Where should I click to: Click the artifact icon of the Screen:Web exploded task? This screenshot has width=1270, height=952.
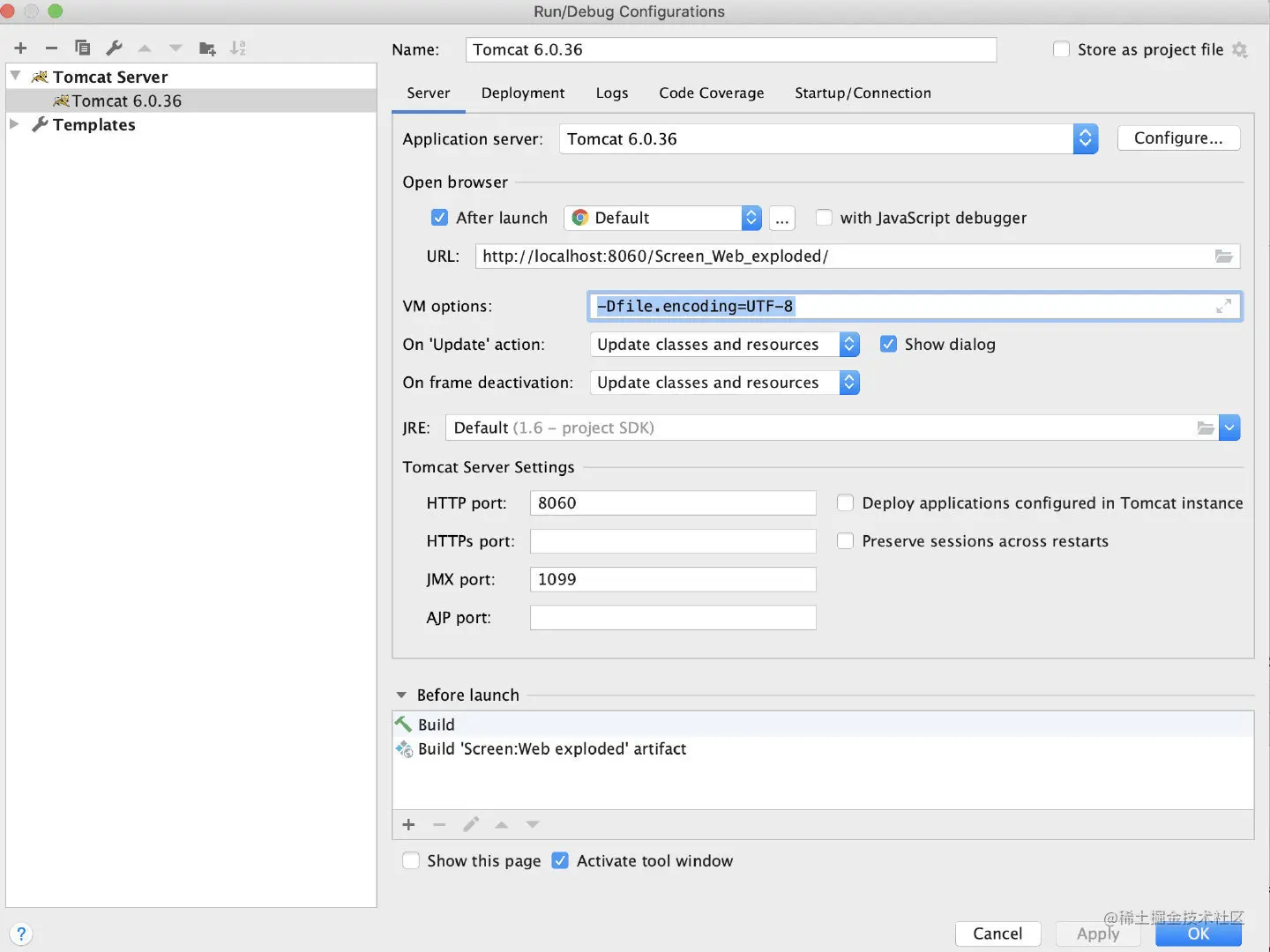point(404,749)
